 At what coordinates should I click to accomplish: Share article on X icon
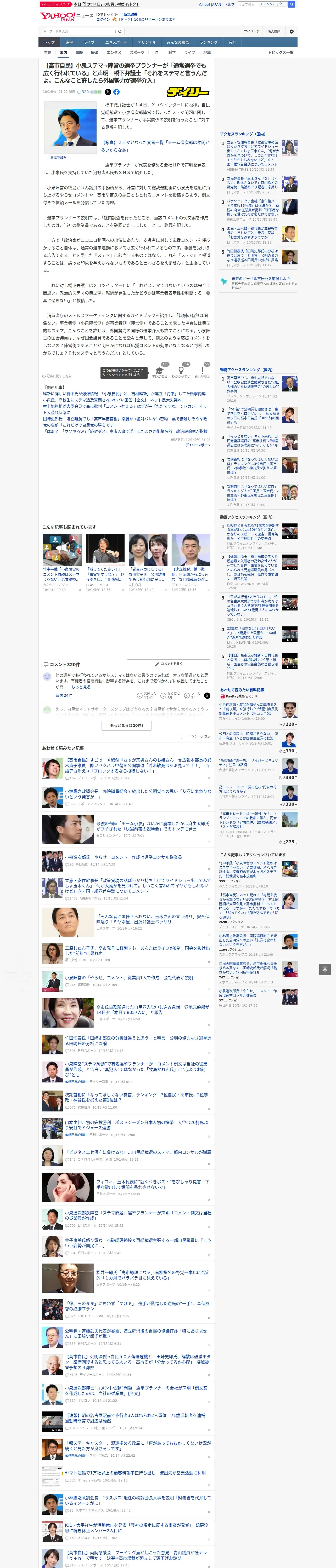click(108, 92)
